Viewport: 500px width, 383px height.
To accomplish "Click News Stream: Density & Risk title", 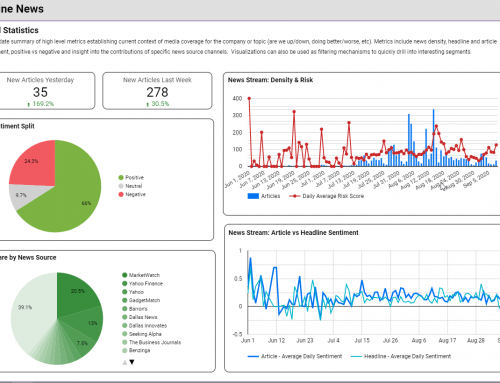I will click(270, 80).
